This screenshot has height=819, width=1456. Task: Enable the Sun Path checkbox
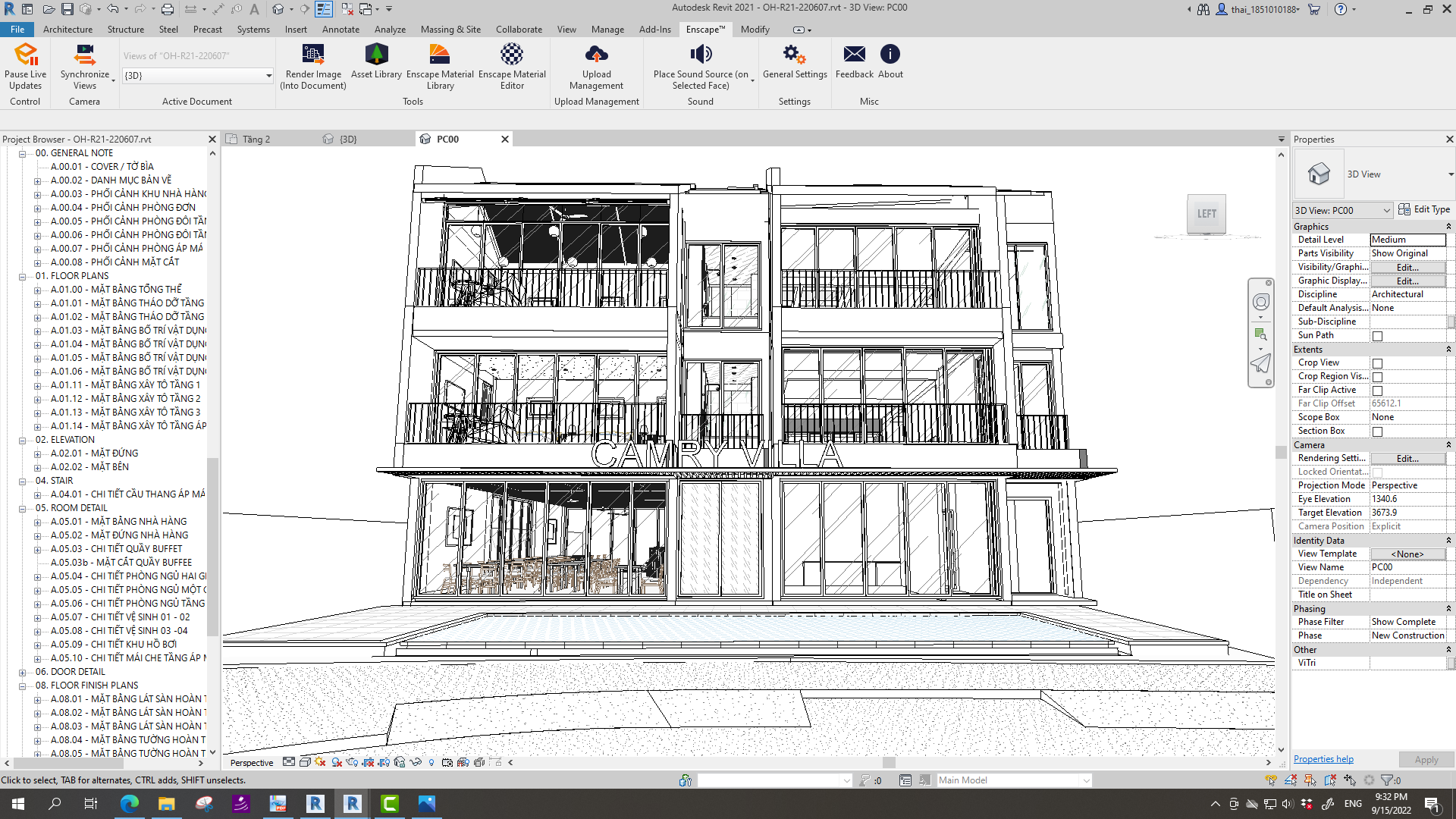click(1377, 336)
